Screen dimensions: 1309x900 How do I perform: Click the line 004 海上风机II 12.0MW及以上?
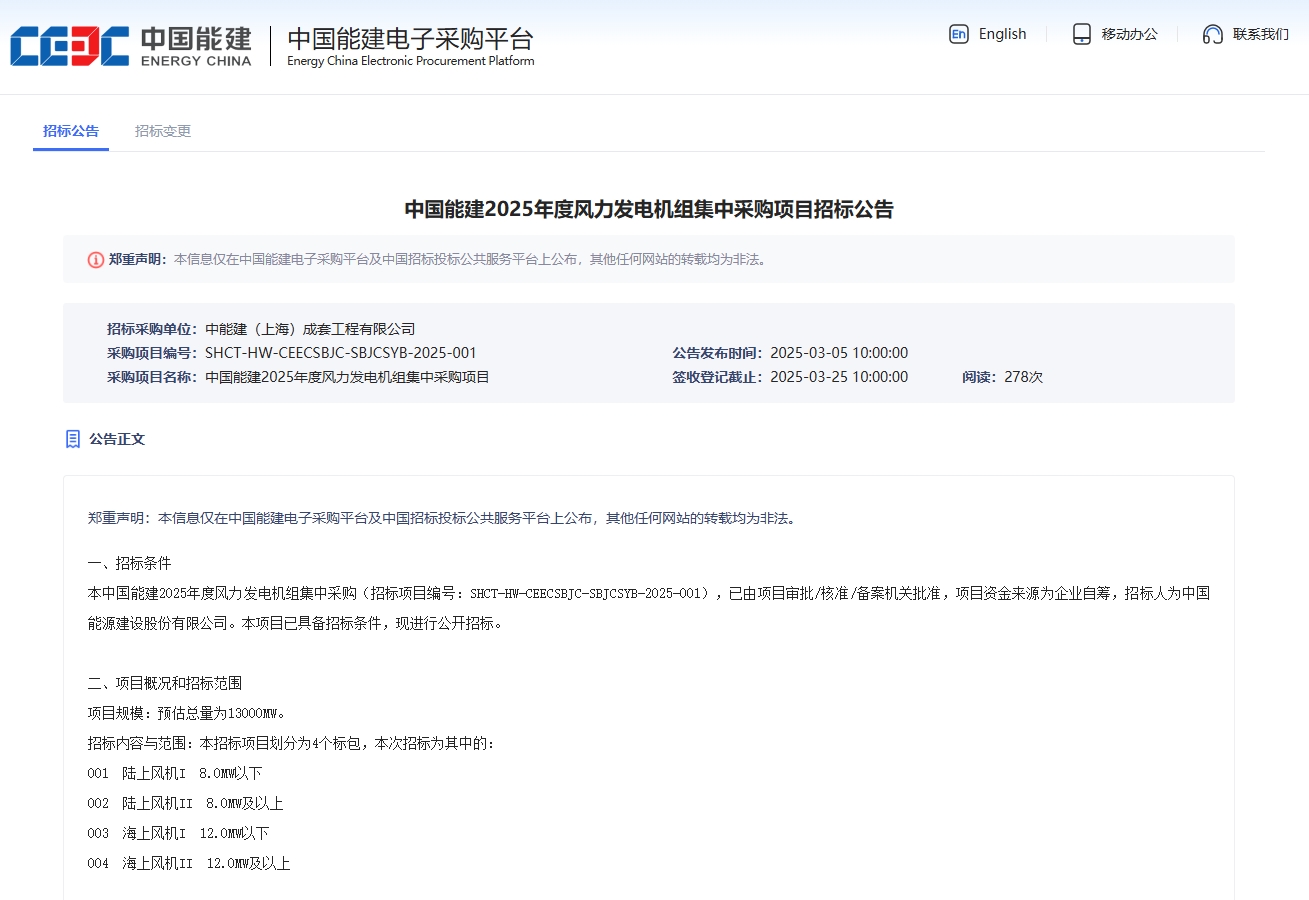(189, 863)
